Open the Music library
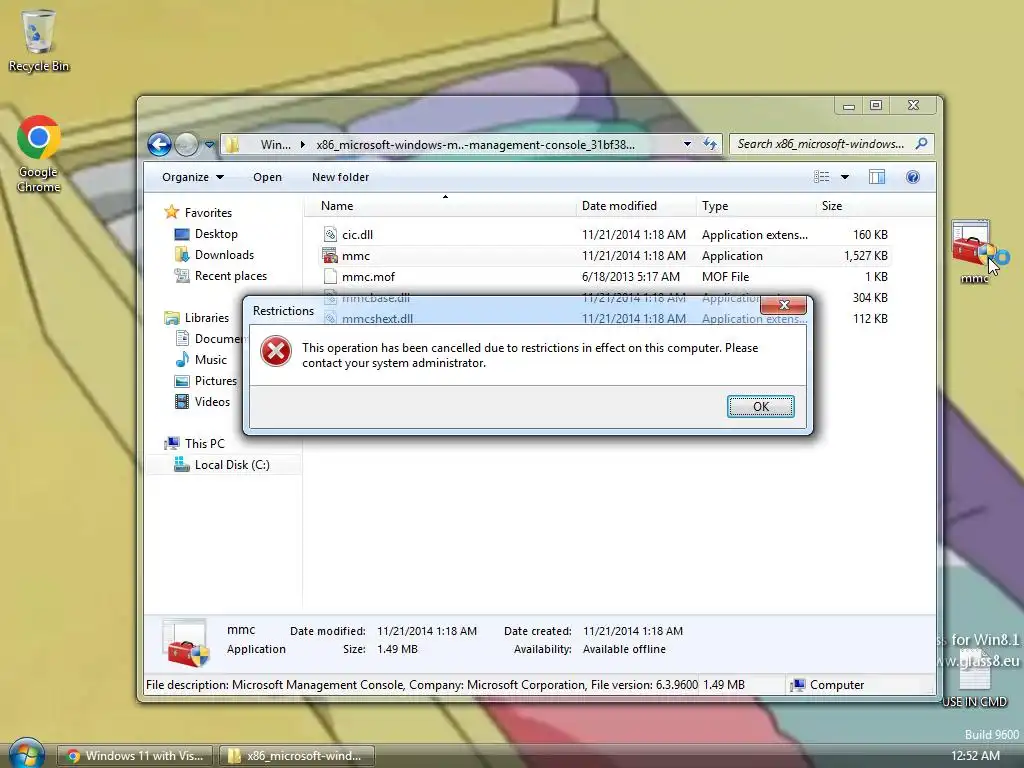Screen dimensions: 1024x768 pos(211,360)
